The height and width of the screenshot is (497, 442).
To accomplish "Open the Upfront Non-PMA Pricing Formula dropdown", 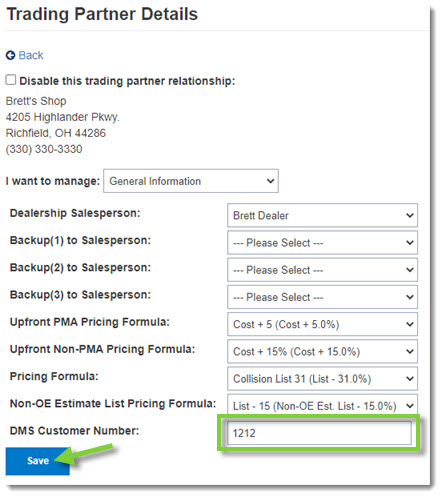I will [x=322, y=351].
